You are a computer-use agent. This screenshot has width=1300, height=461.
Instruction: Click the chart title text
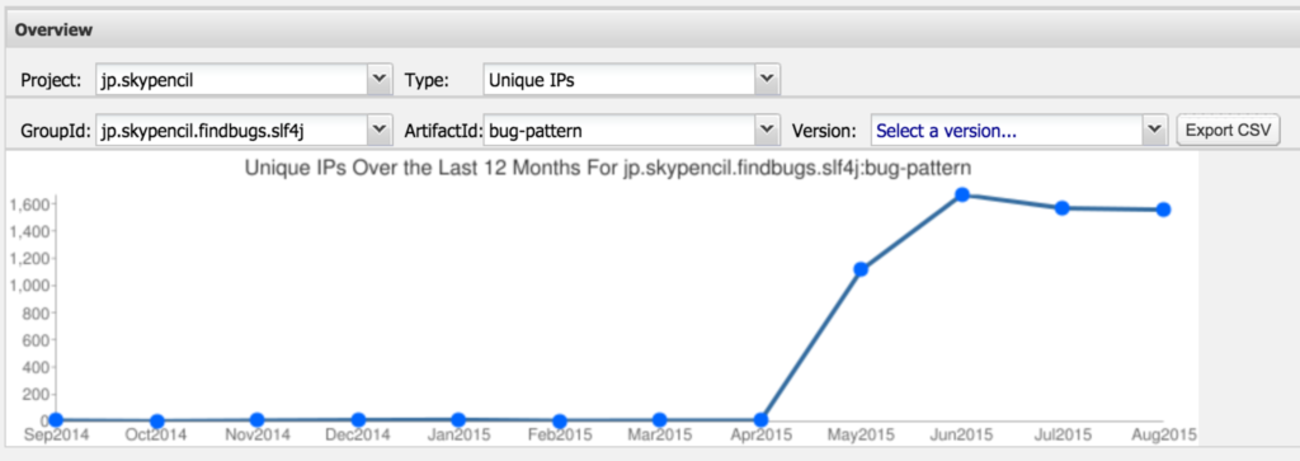608,168
